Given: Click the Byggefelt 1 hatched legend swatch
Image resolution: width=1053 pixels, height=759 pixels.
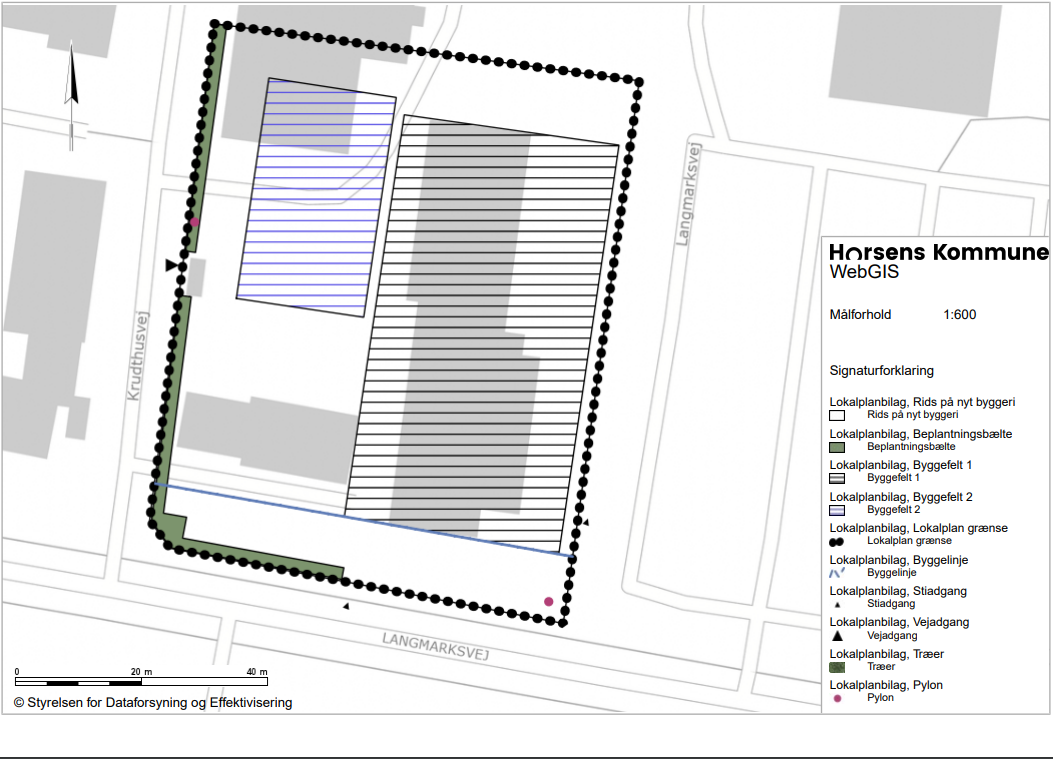Looking at the screenshot, I should [x=838, y=478].
